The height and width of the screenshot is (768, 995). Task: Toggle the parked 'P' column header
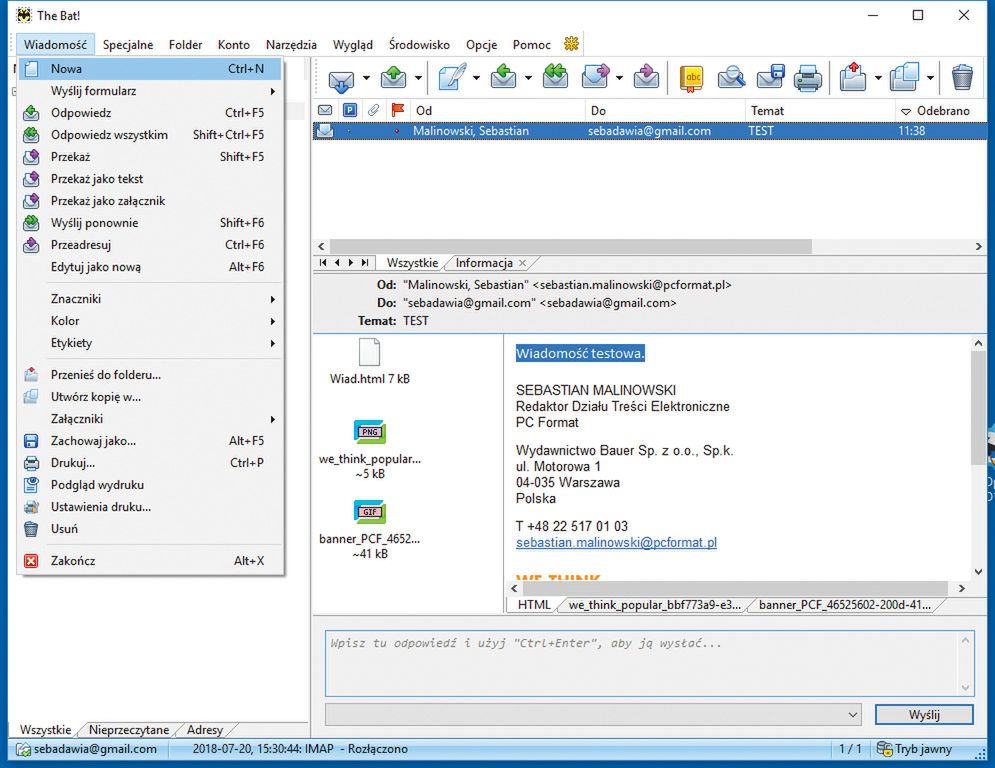click(x=350, y=110)
